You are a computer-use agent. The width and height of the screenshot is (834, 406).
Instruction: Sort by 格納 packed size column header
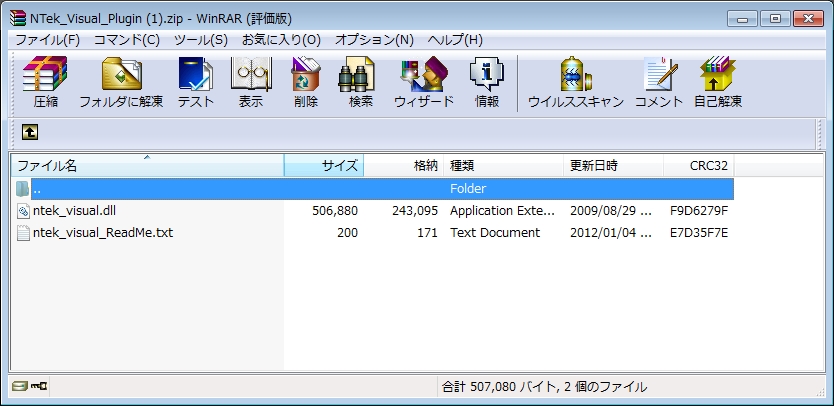point(404,165)
